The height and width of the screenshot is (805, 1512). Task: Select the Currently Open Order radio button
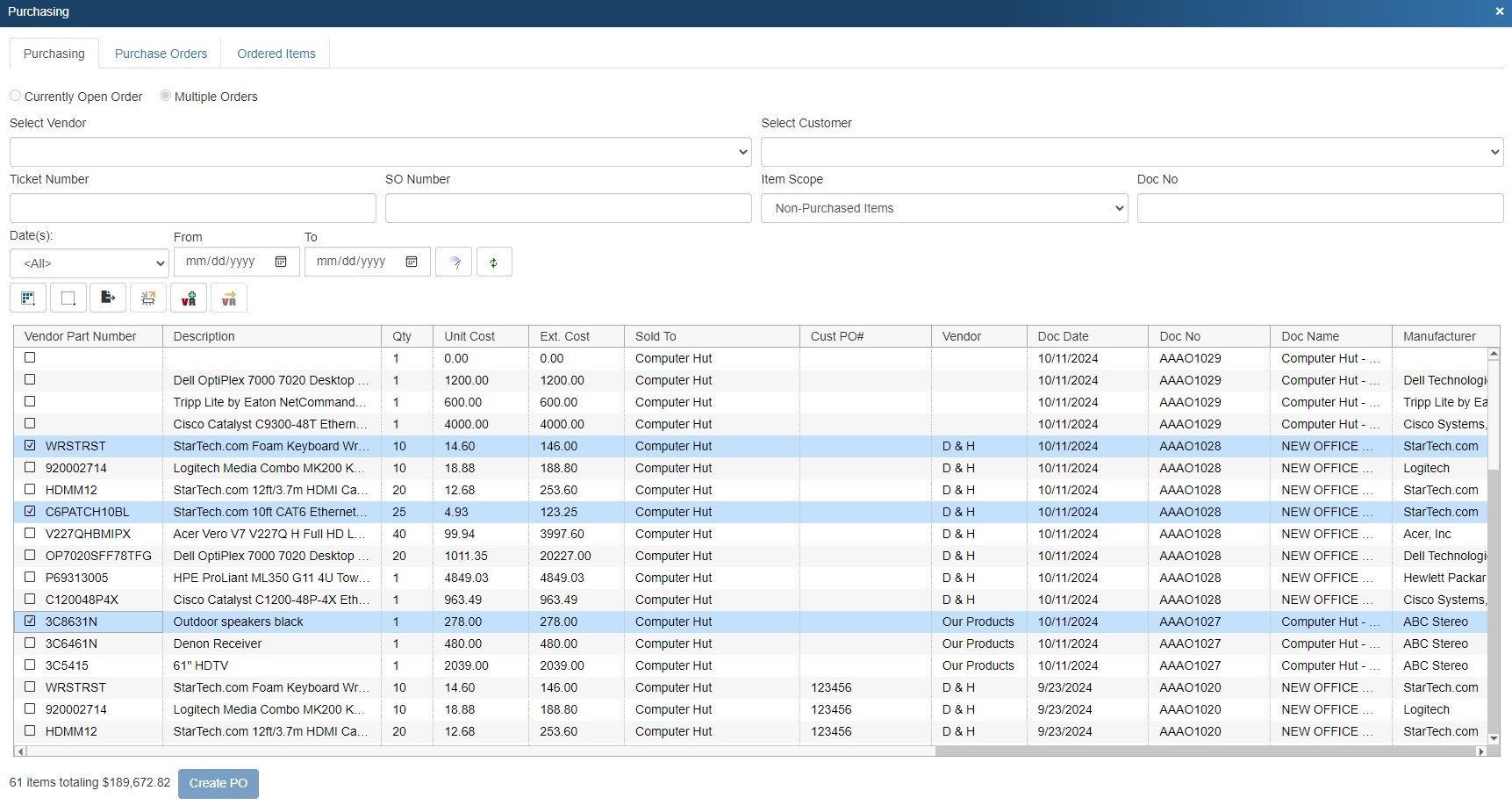coord(16,96)
